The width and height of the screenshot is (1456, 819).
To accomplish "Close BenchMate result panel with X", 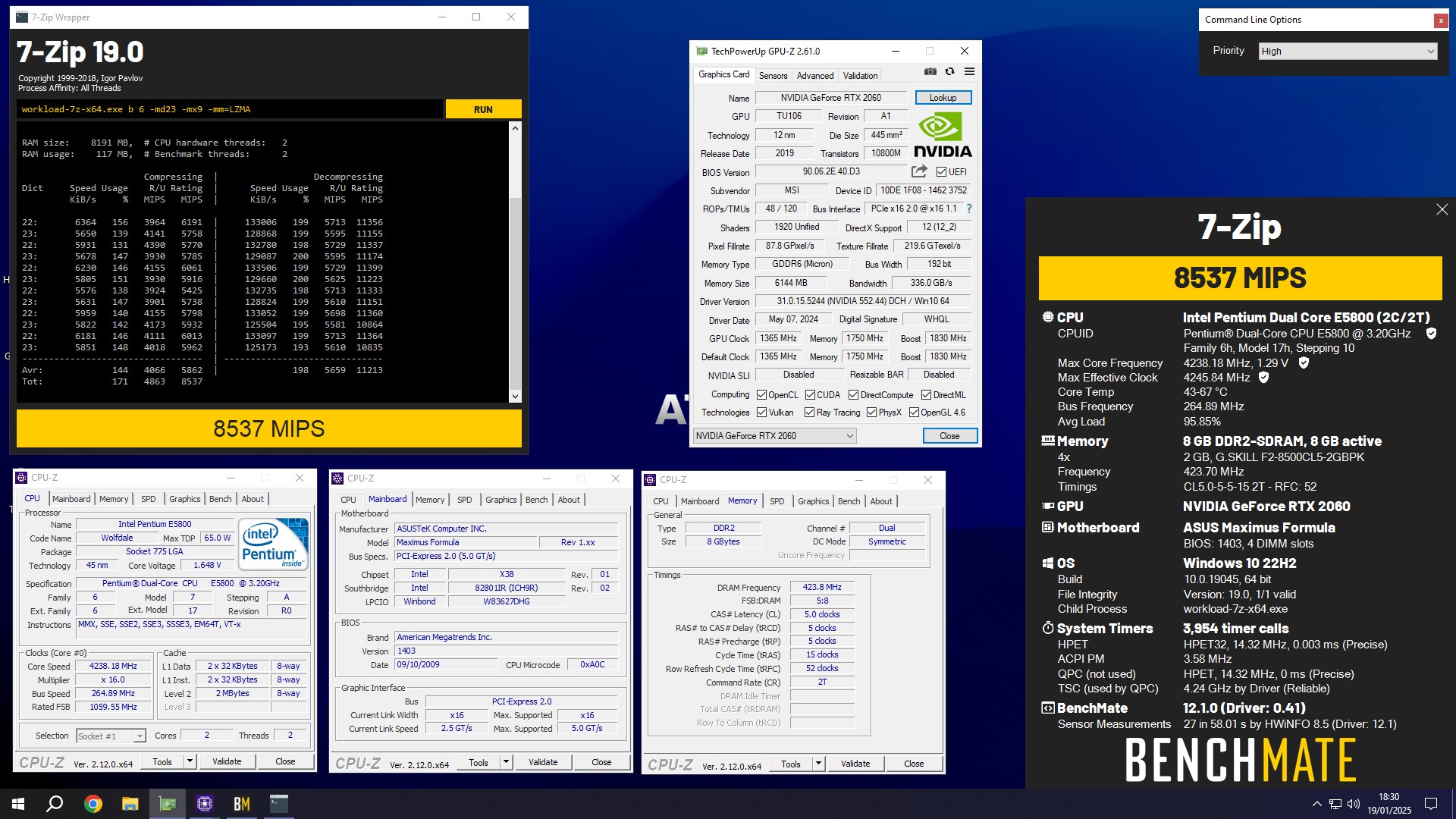I will point(1442,209).
